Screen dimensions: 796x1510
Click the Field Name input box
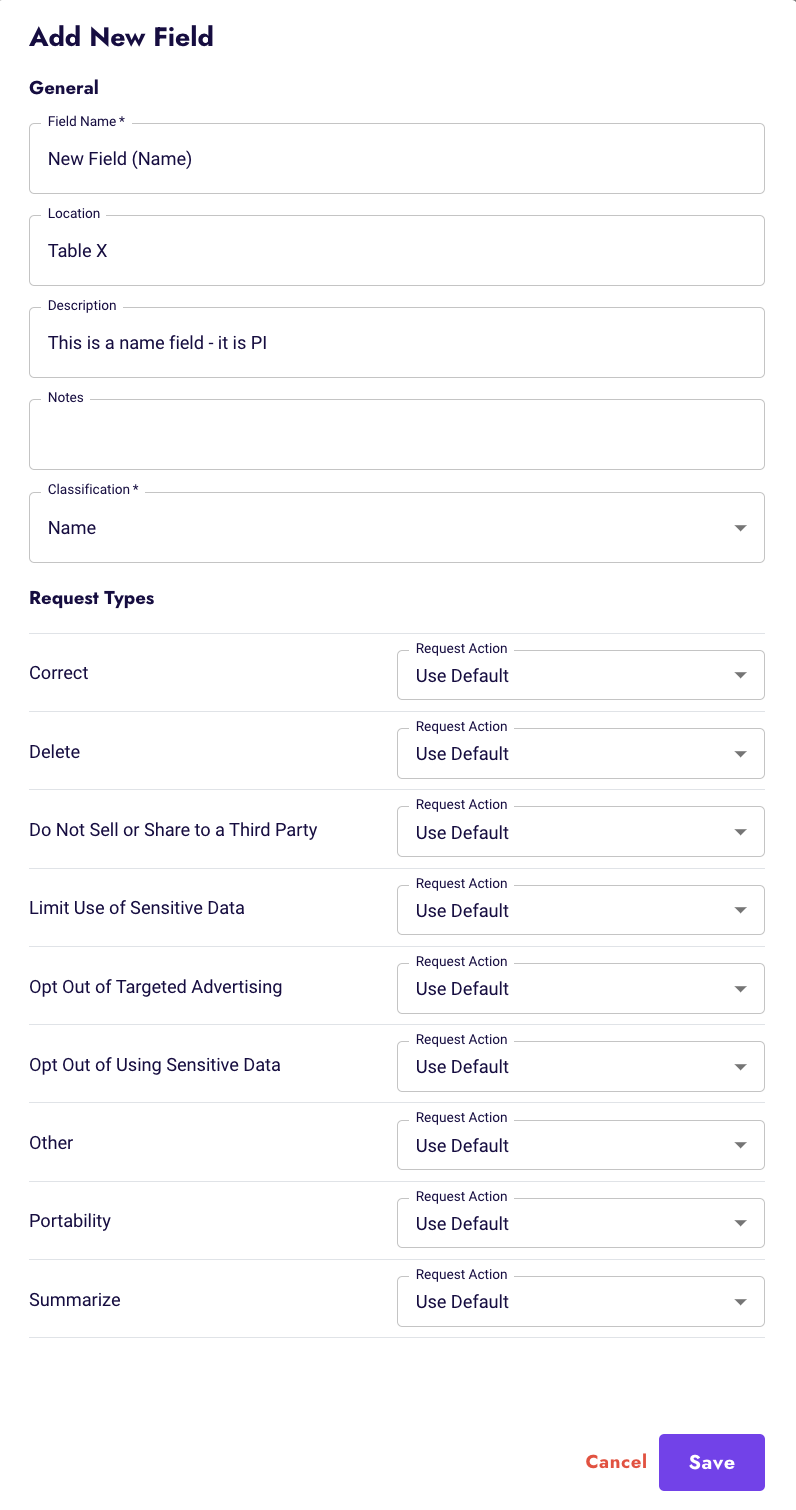[x=397, y=158]
